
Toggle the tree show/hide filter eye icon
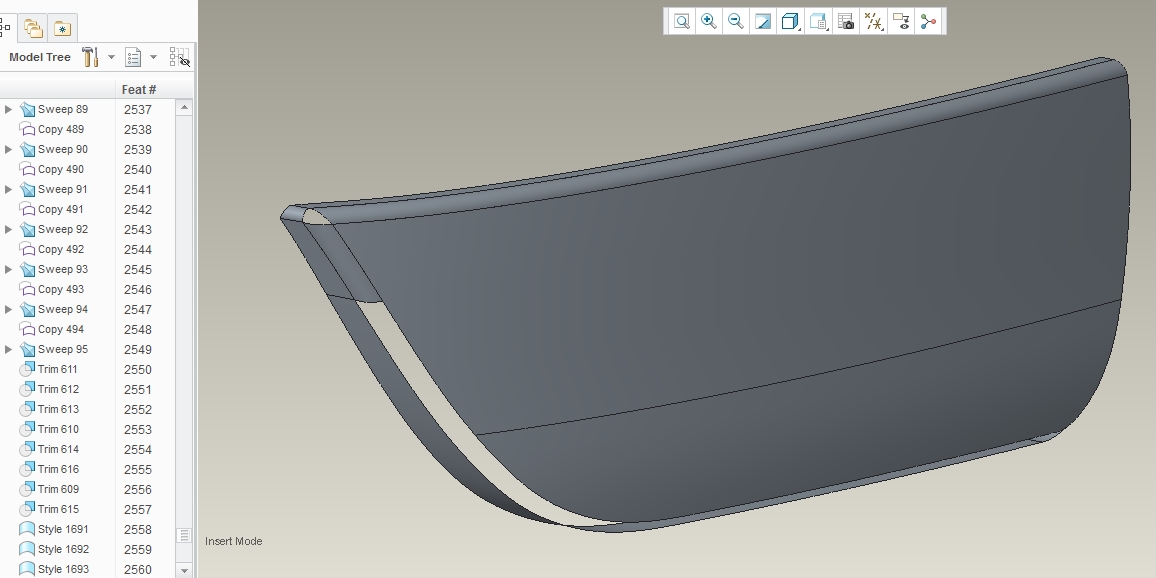180,57
